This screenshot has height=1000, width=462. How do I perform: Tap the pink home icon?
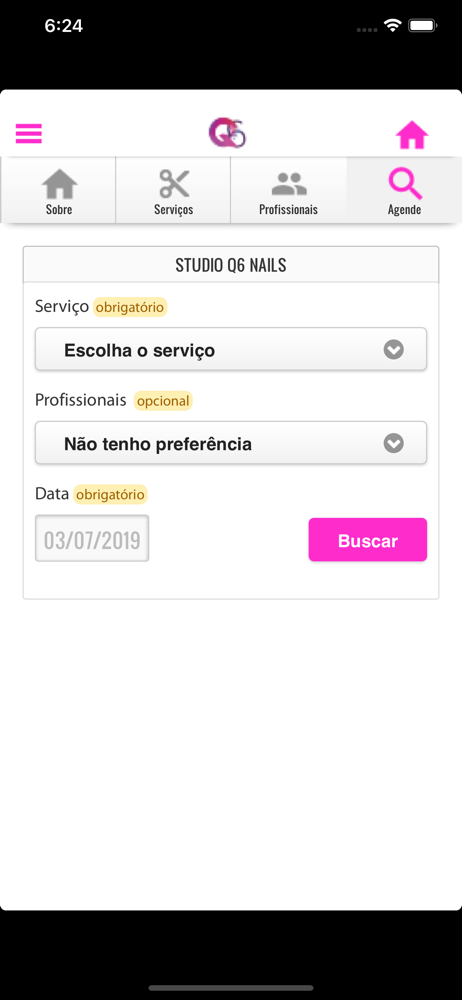pyautogui.click(x=412, y=135)
